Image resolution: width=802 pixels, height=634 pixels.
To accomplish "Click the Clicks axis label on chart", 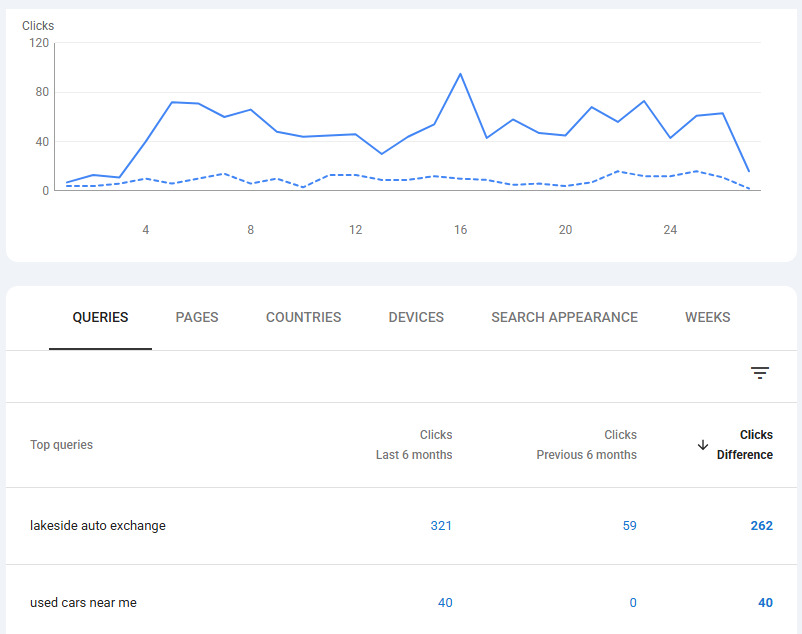I will (38, 26).
